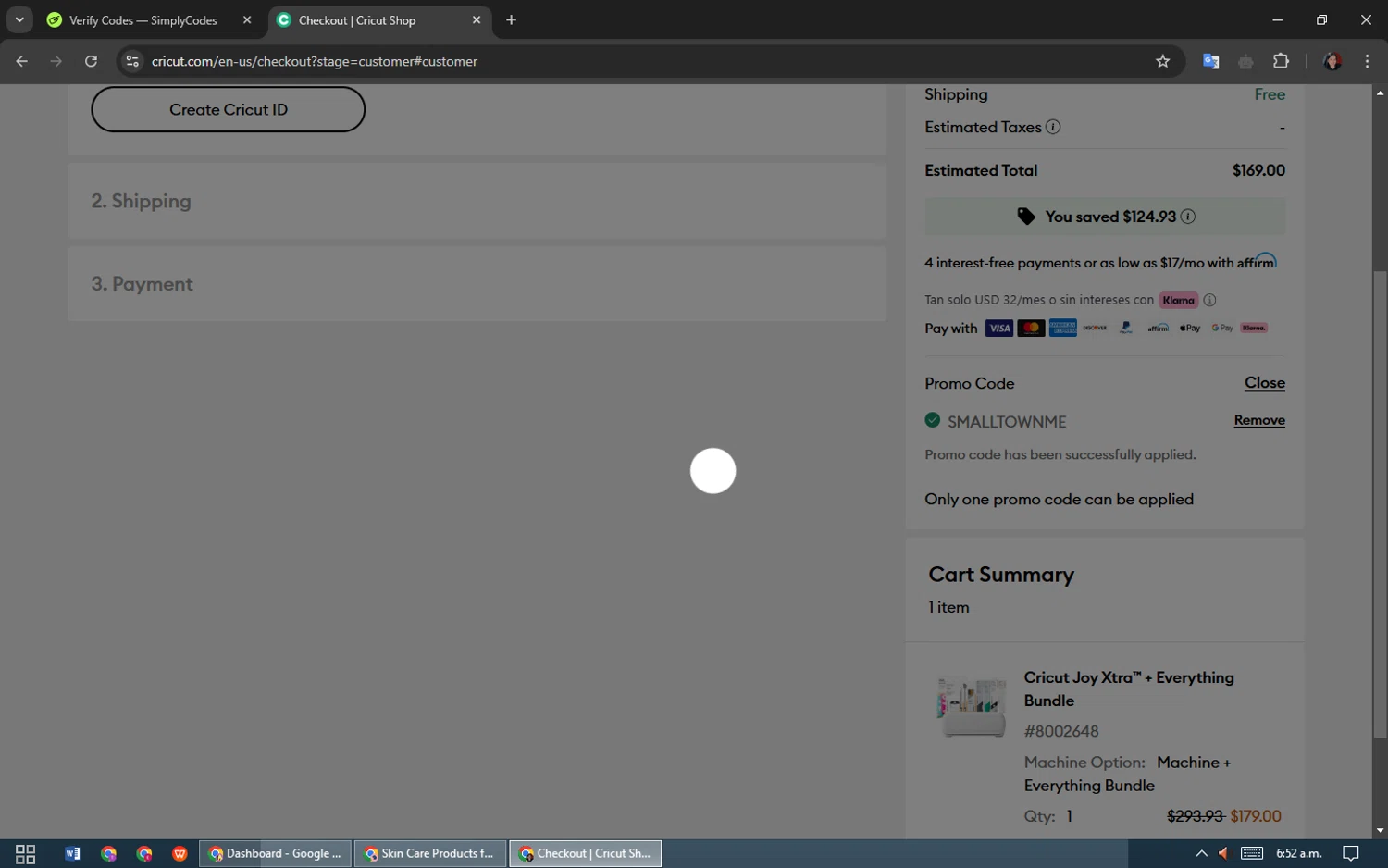Open the tab search dropdown

pos(19,20)
